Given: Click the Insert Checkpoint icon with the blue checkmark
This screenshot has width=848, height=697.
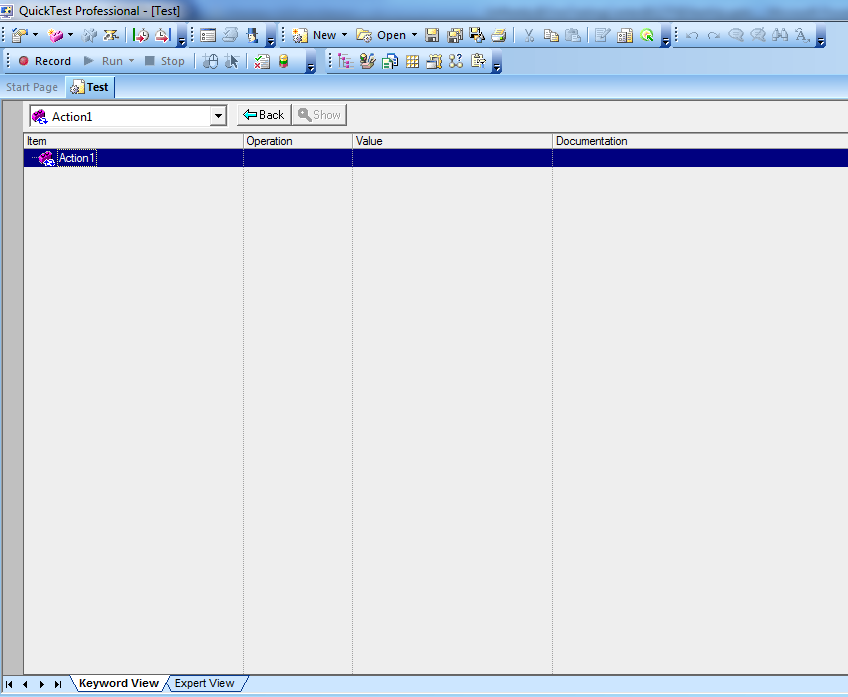Looking at the screenshot, I should click(x=19, y=36).
